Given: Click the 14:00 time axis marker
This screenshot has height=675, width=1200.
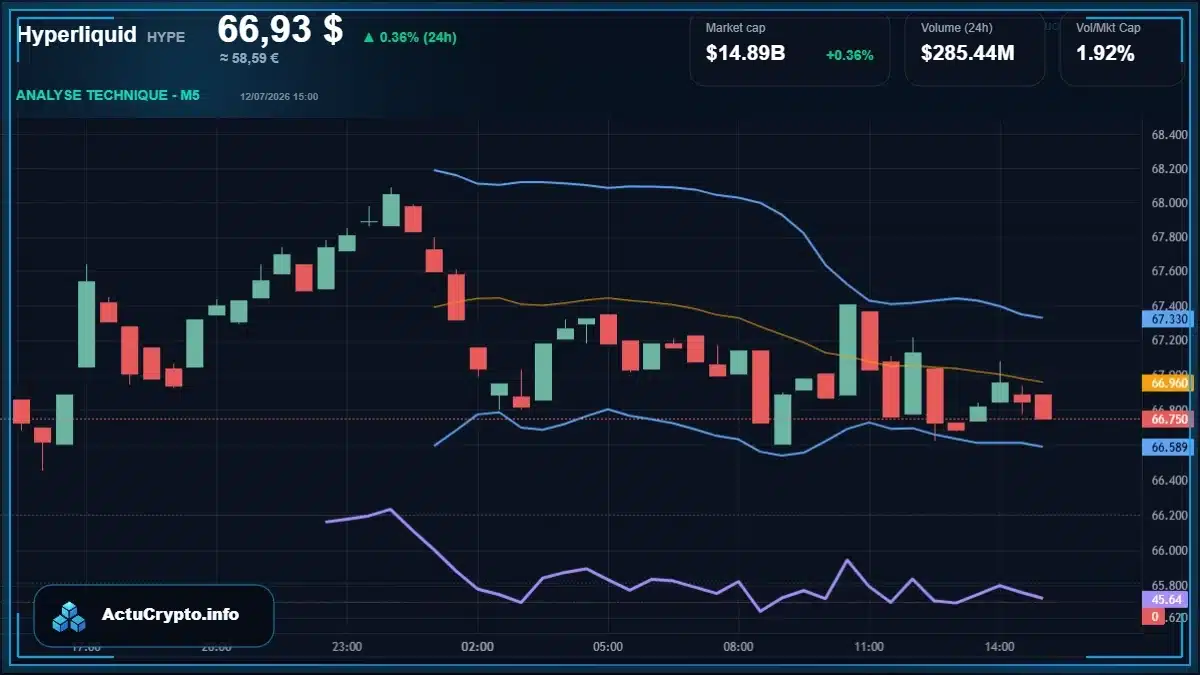Looking at the screenshot, I should 999,647.
